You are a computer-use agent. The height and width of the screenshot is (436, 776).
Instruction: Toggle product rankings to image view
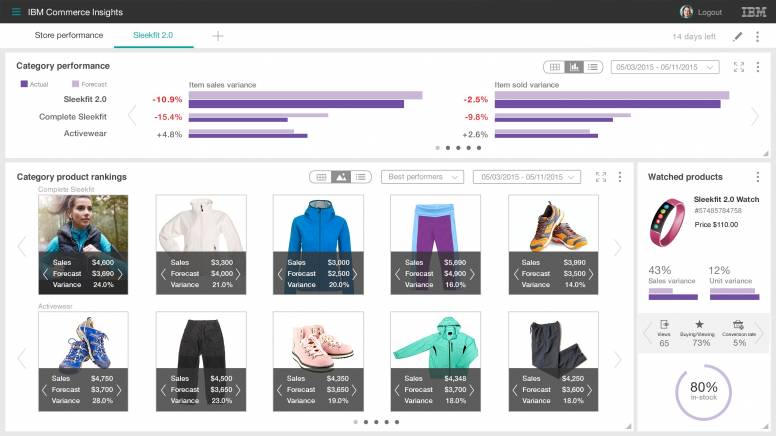point(341,177)
